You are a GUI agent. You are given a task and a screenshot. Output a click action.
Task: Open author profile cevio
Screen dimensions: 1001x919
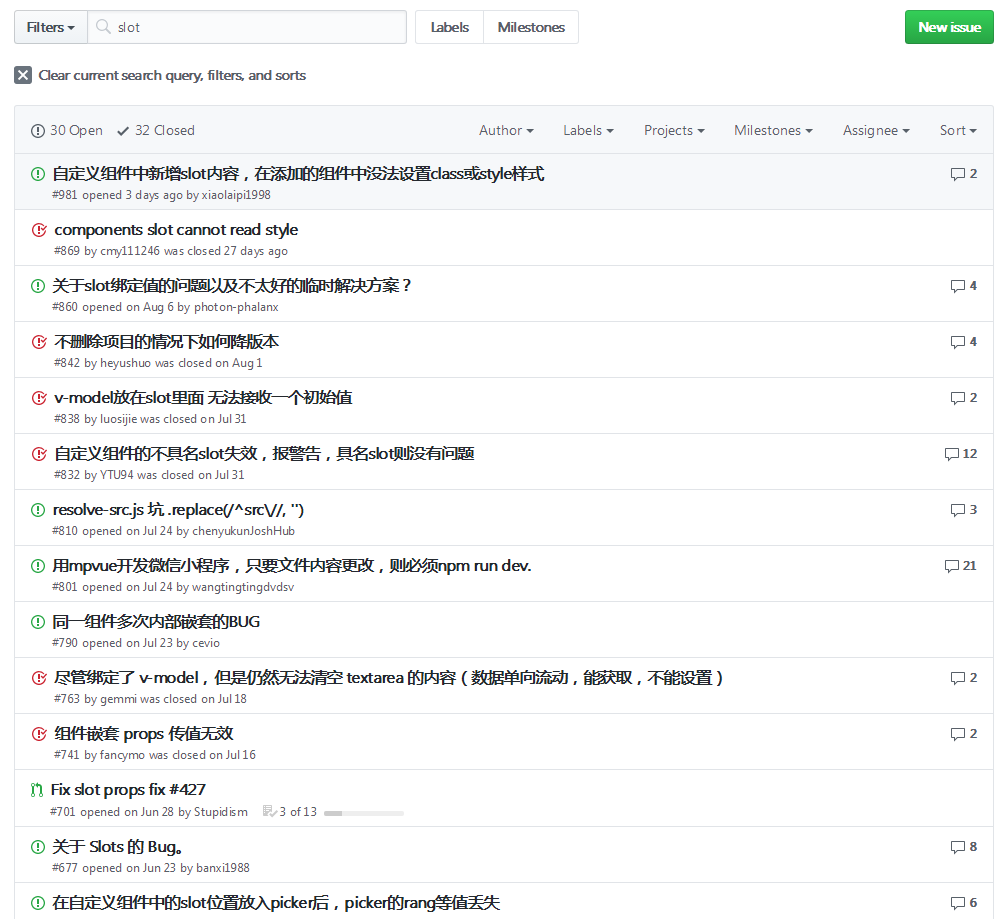coord(206,643)
